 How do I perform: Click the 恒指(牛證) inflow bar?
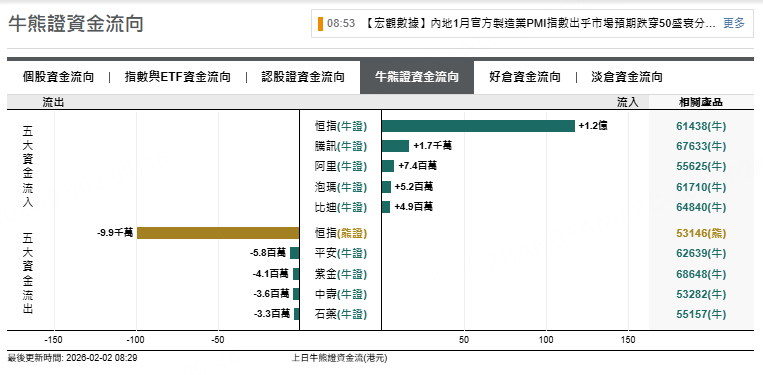tap(478, 126)
